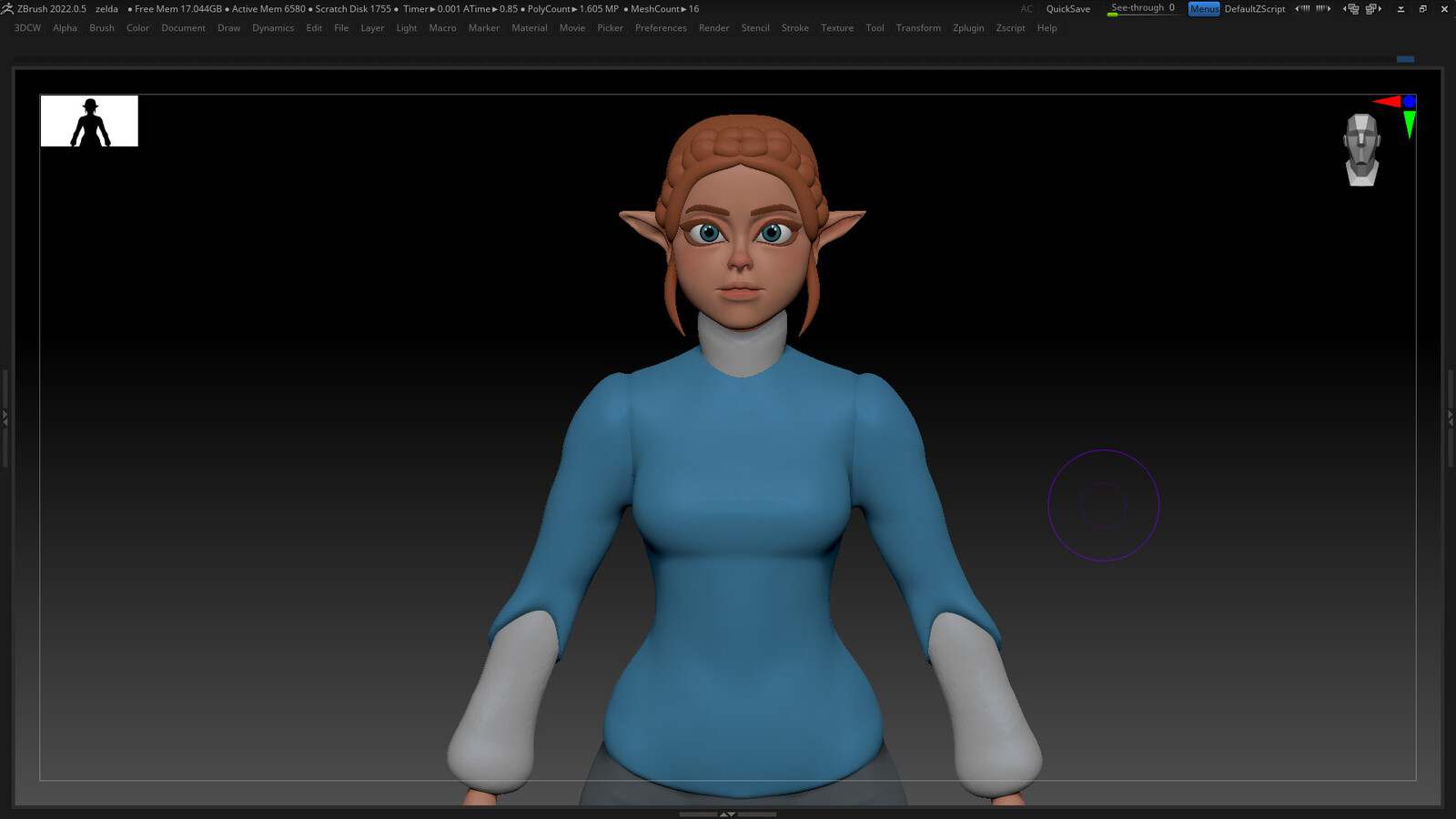Open the Document menu

pyautogui.click(x=183, y=28)
